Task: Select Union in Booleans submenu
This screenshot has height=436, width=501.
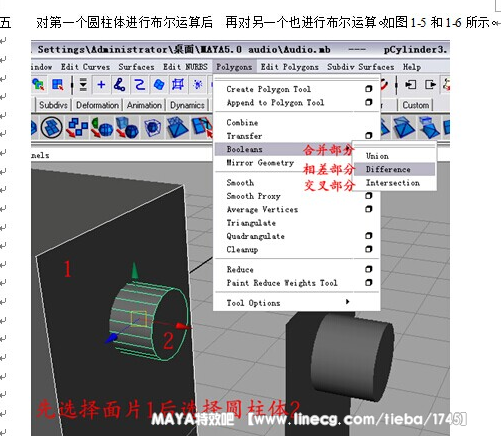Action: 377,156
